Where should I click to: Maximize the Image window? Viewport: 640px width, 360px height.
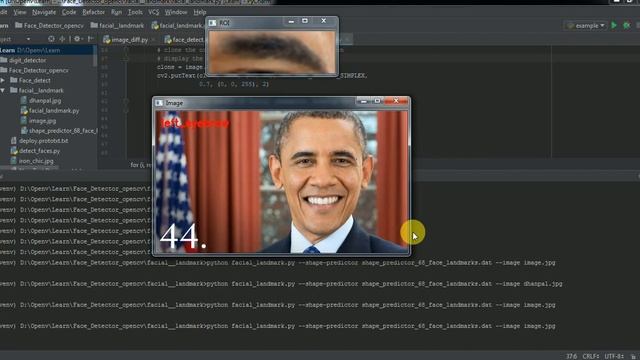pyautogui.click(x=378, y=101)
